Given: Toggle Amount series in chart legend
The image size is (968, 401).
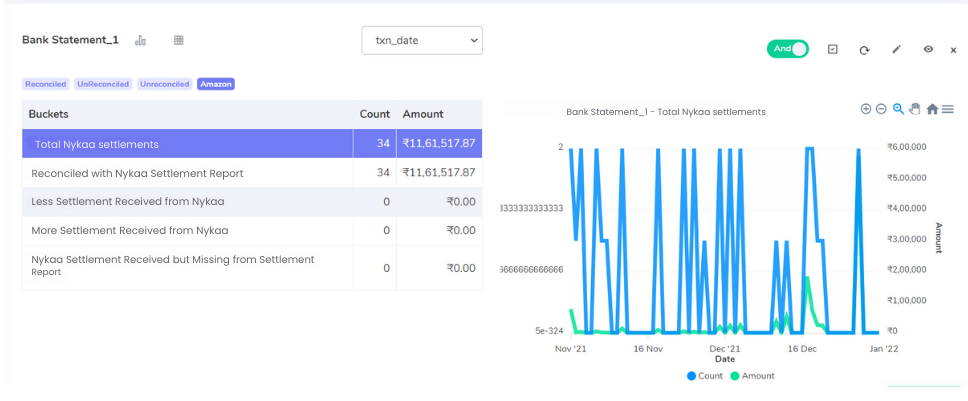Looking at the screenshot, I should (x=753, y=376).
